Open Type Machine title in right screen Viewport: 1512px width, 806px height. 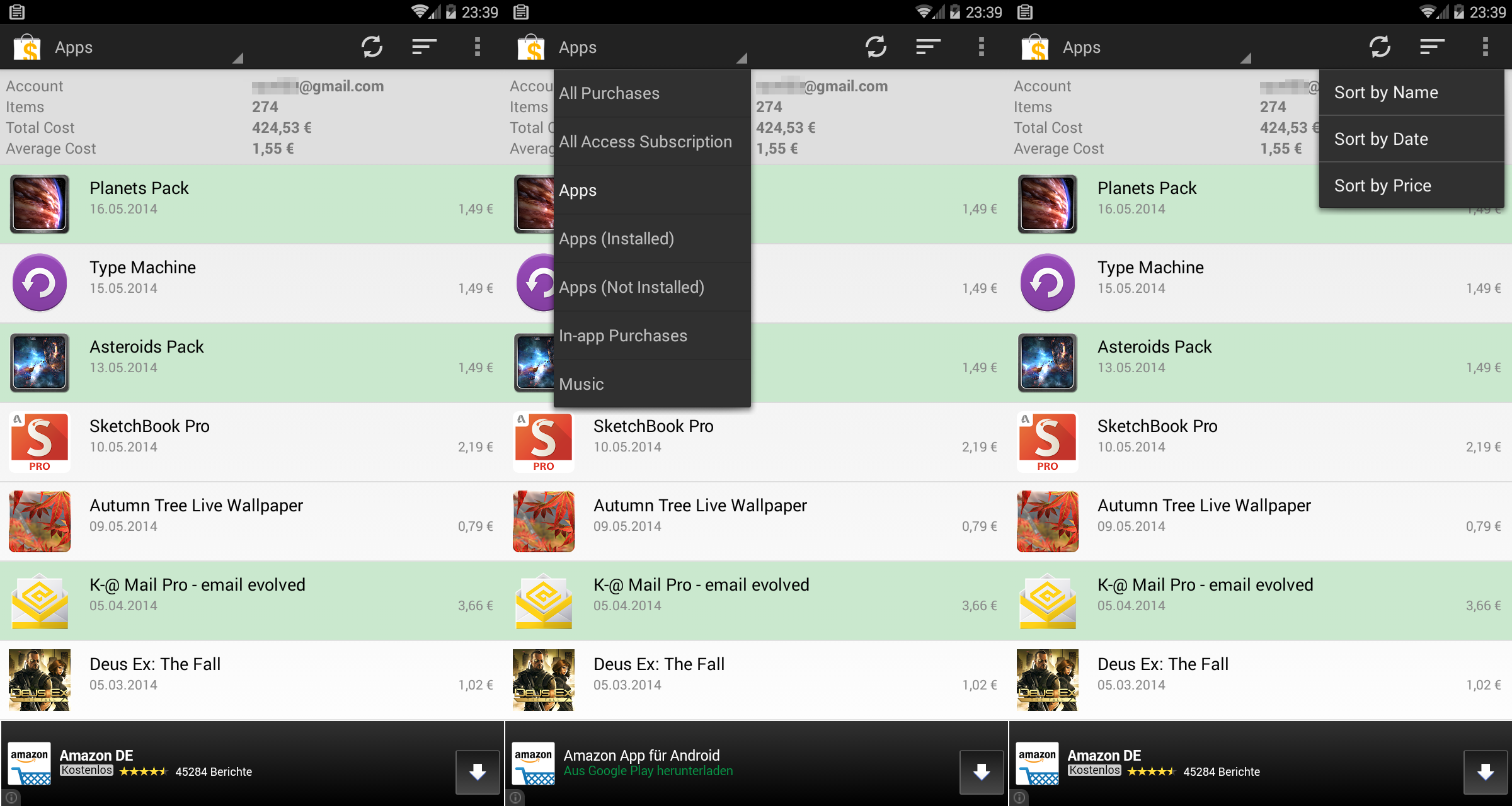(1150, 268)
